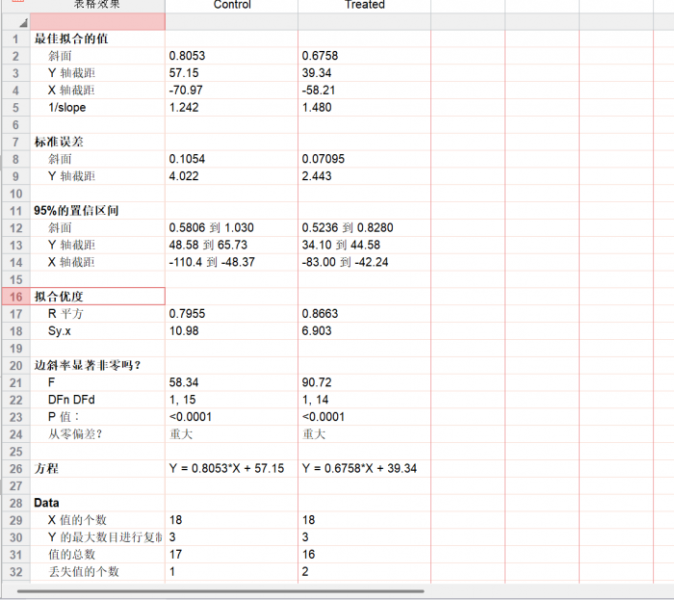Click row number 26 header
Image resolution: width=674 pixels, height=600 pixels.
pos(15,468)
